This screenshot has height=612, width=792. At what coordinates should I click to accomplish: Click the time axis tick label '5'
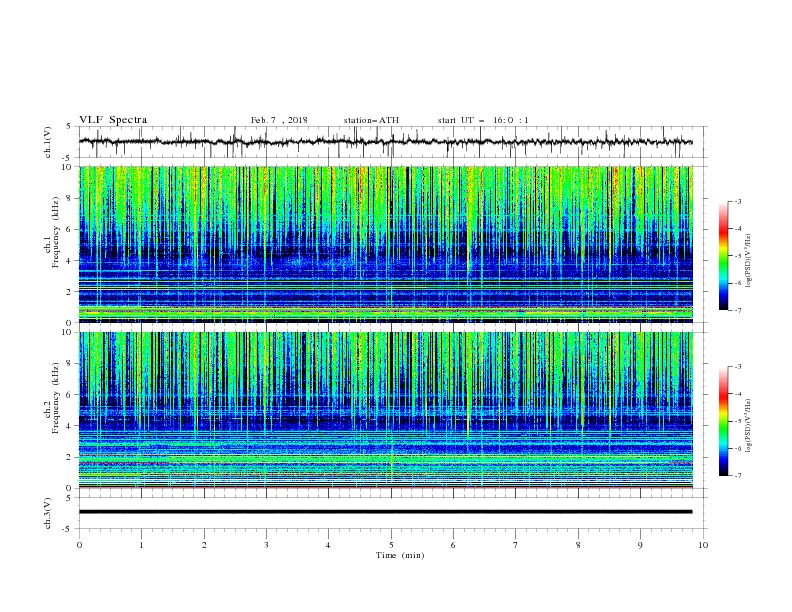pos(391,545)
